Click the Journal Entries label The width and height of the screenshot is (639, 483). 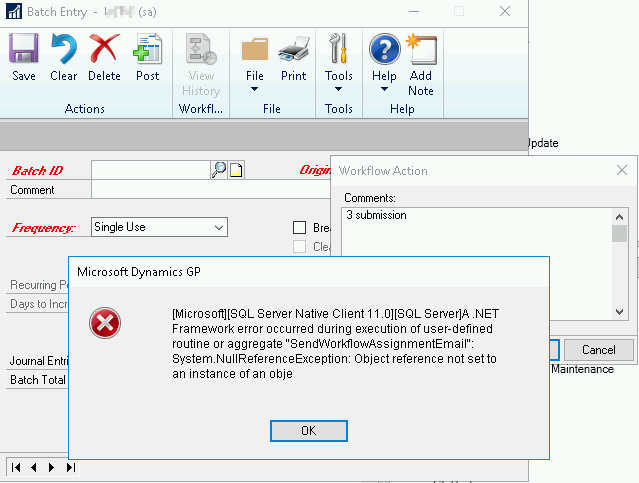click(x=39, y=361)
